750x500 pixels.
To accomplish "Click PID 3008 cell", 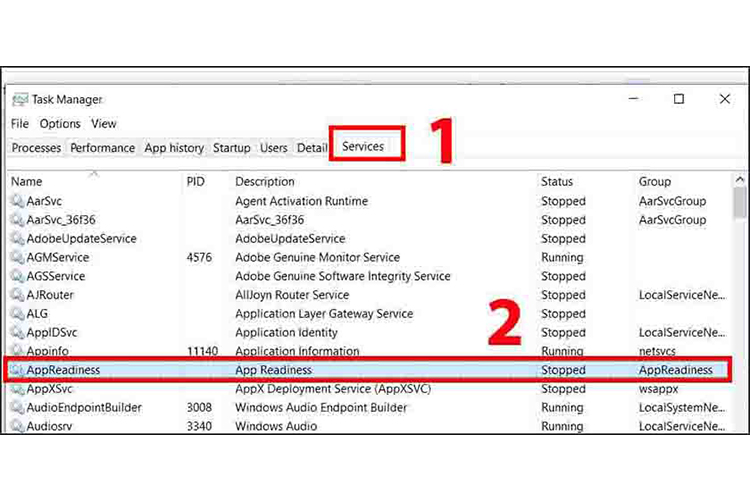I will tap(199, 407).
